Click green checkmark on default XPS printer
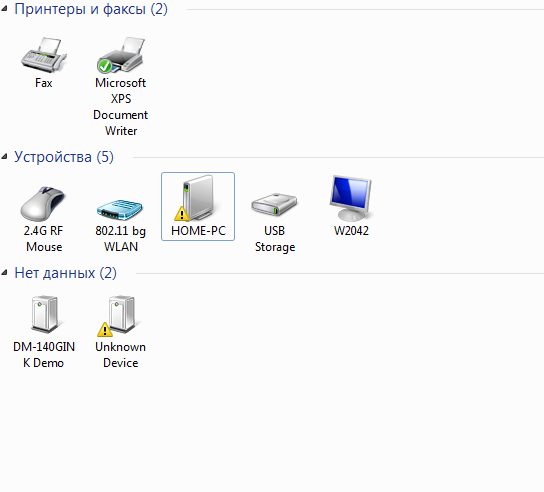Viewport: 544px width, 492px height. pos(104,66)
